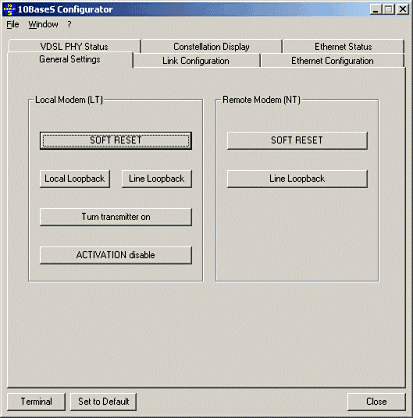
Task: Click Line Loopback under Local Modem (LT)
Action: [x=157, y=179]
